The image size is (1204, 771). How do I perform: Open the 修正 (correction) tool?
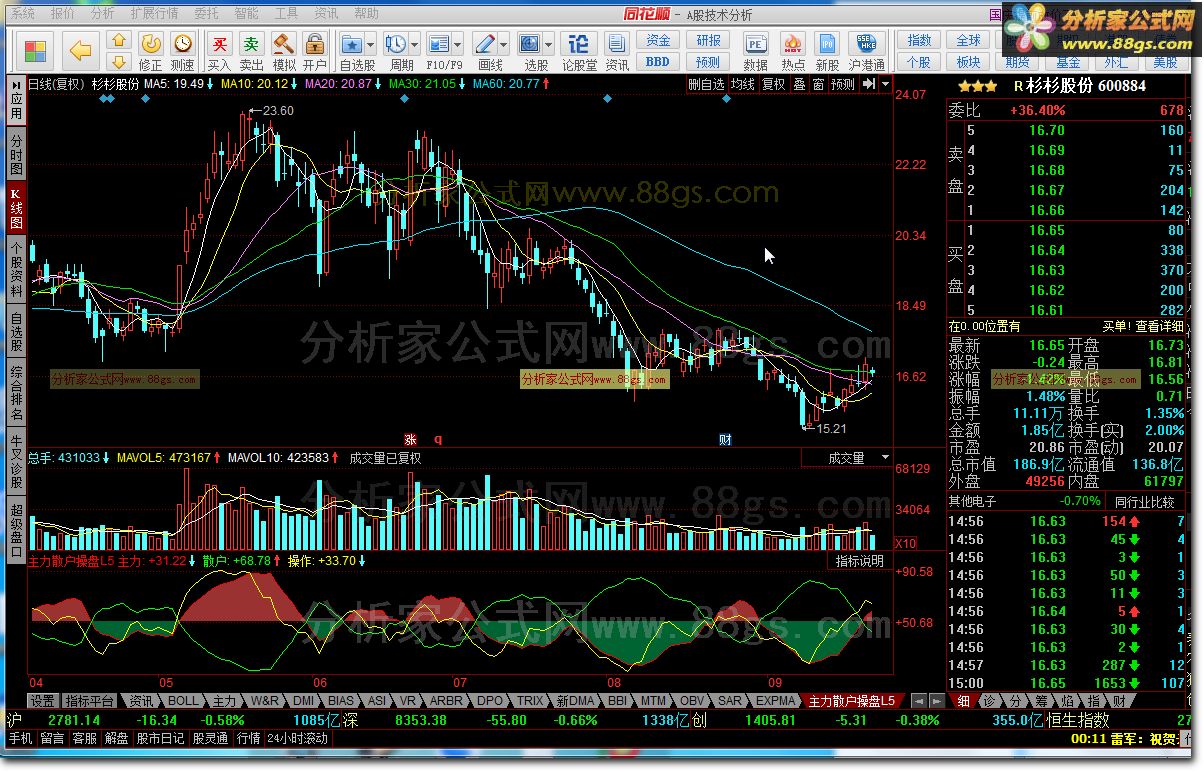point(150,51)
